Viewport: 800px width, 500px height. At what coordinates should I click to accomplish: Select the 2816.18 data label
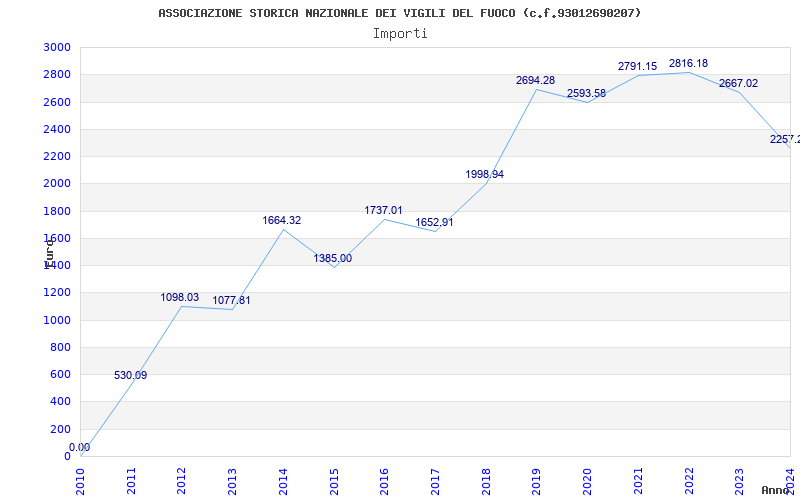point(688,64)
